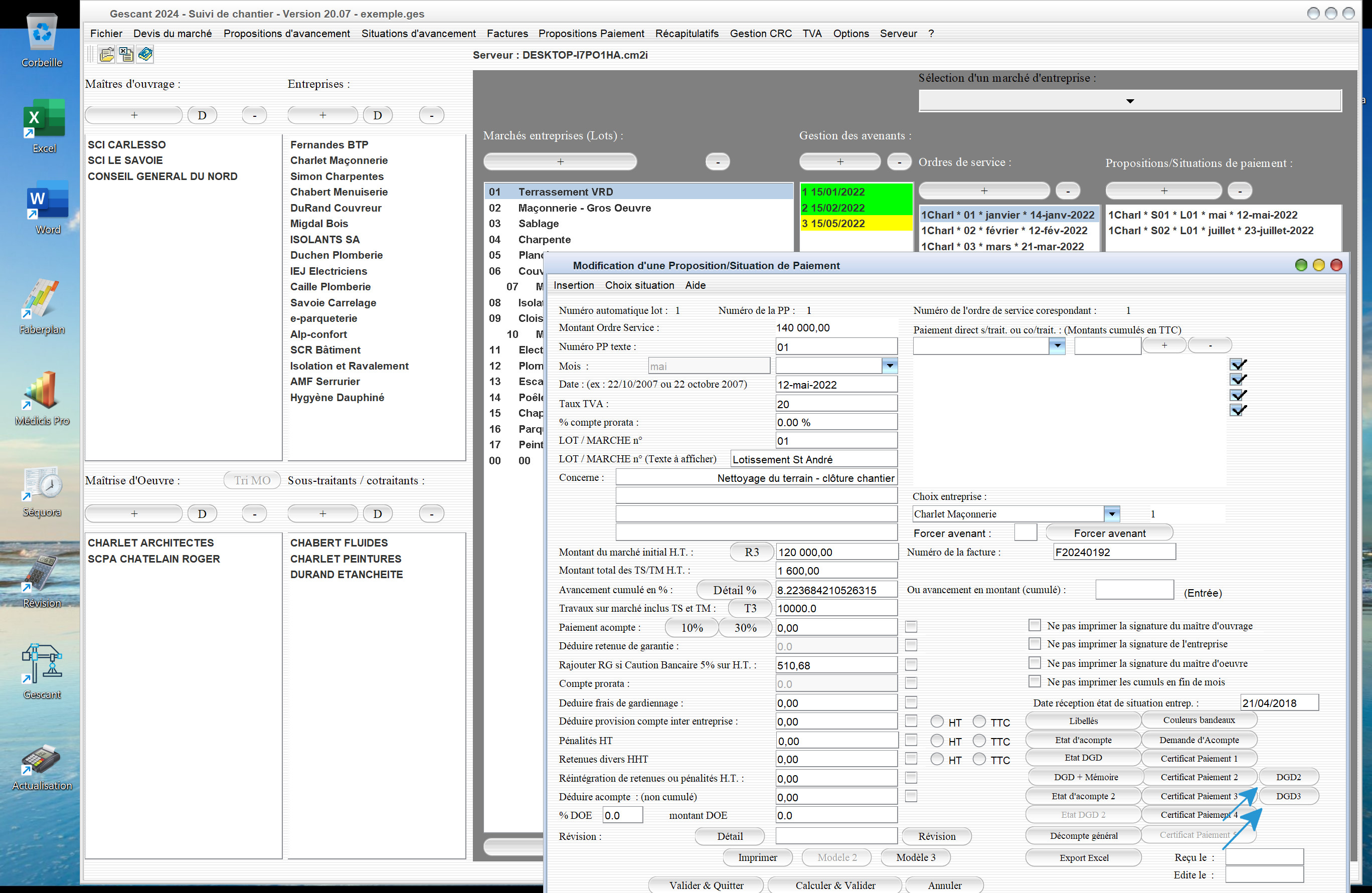The height and width of the screenshot is (893, 1372).
Task: Open the Insertion menu in the dialog
Action: coord(574,285)
